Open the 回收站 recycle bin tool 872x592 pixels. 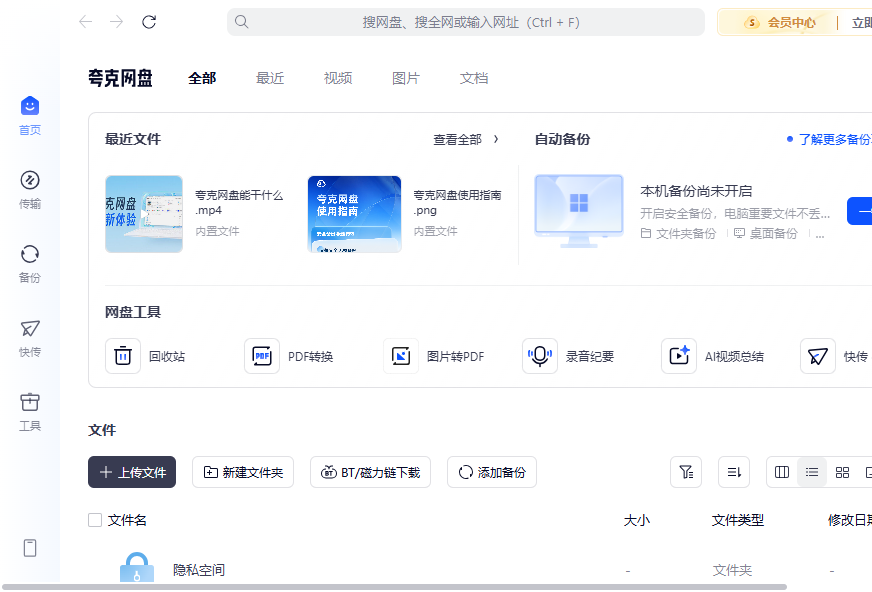(x=123, y=356)
